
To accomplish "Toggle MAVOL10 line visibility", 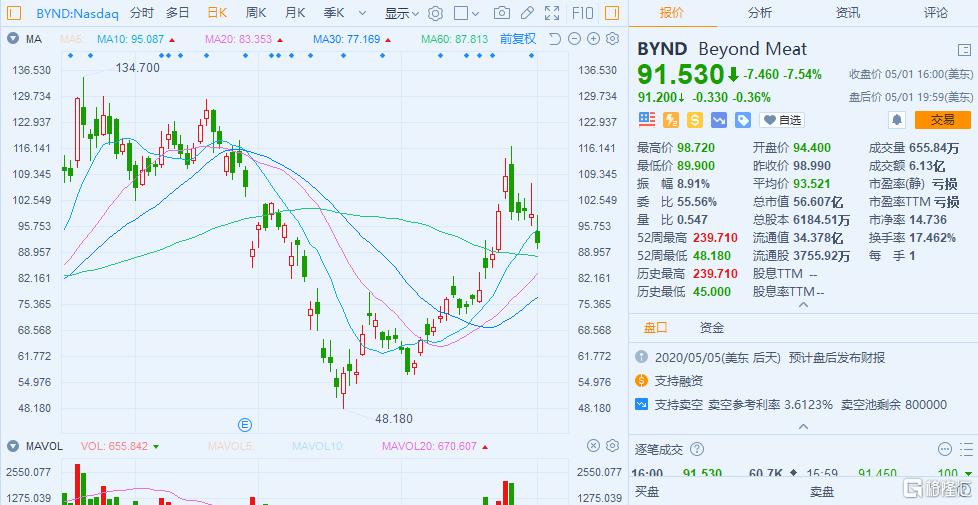I will 317,446.
